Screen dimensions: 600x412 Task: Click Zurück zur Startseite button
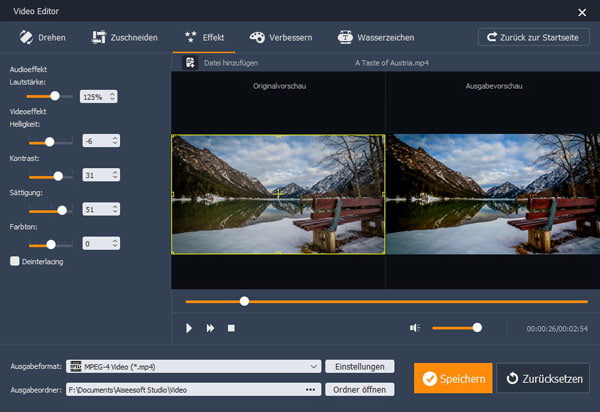(x=533, y=38)
